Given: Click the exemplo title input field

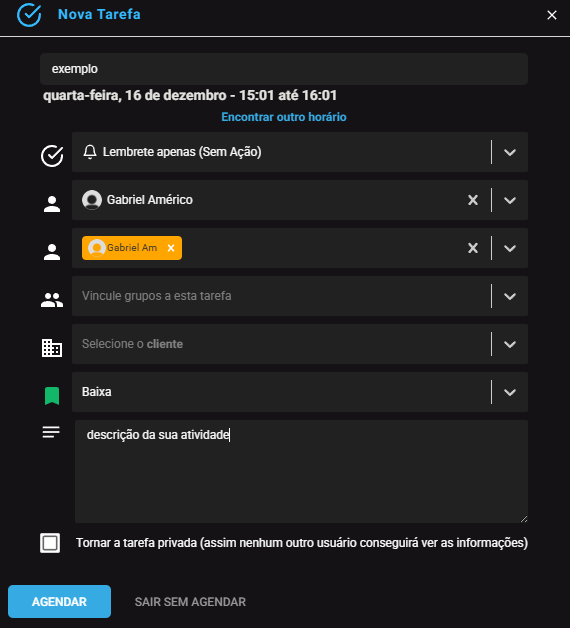Looking at the screenshot, I should 284,69.
